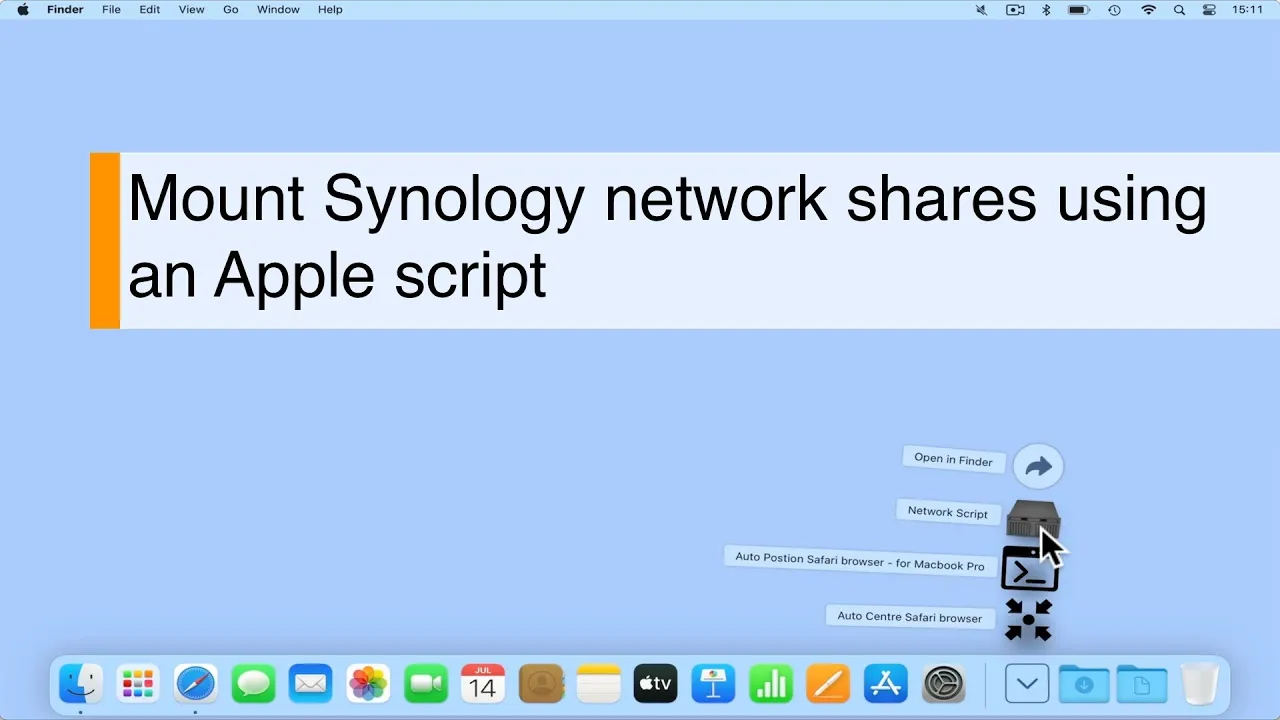
Task: Open the View menu
Action: point(191,10)
